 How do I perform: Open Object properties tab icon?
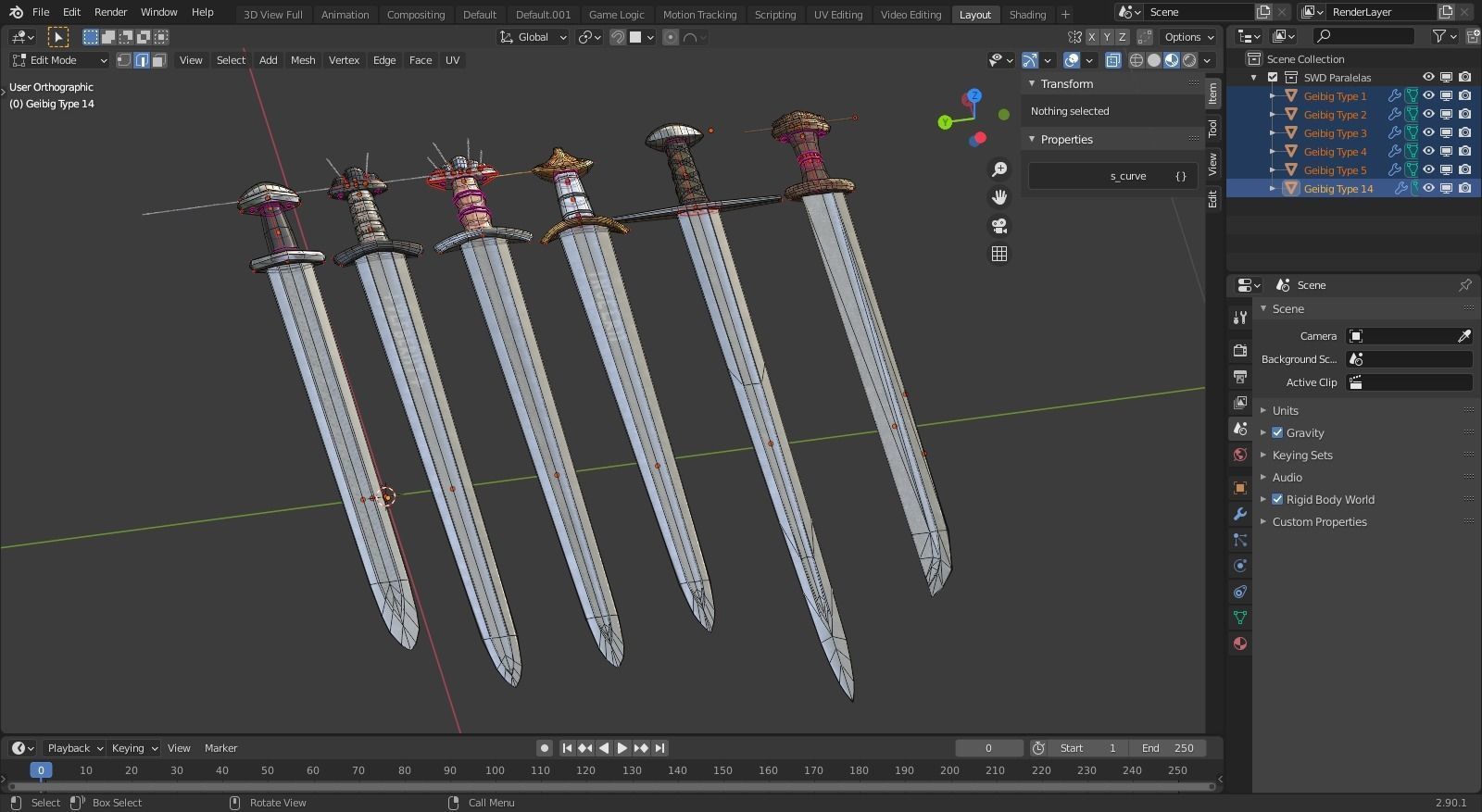pyautogui.click(x=1240, y=488)
